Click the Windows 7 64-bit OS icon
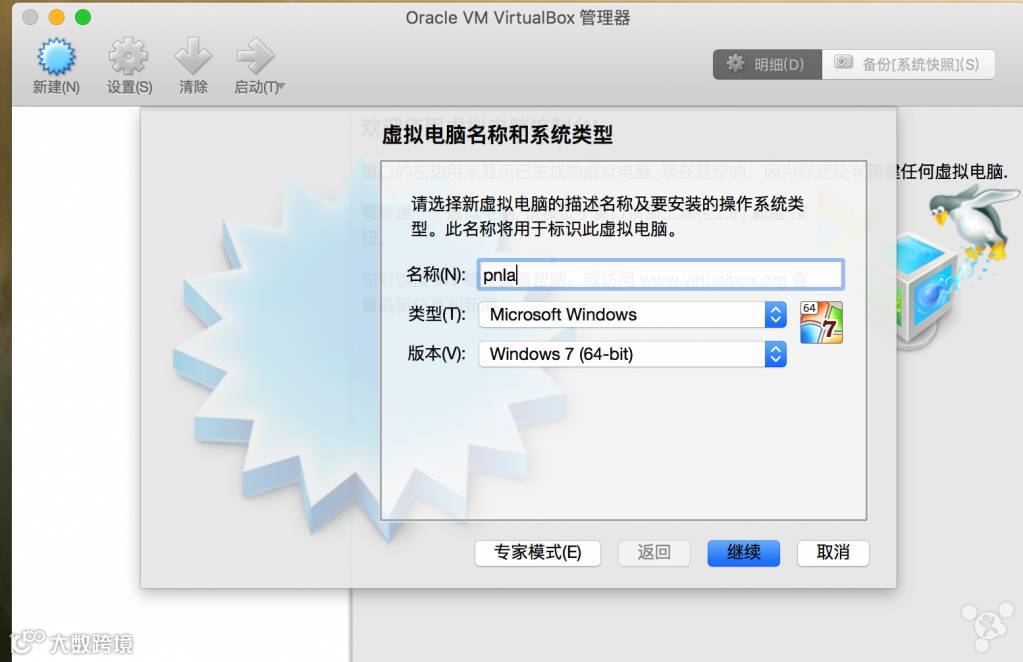Viewport: 1023px width, 662px height. coord(821,322)
